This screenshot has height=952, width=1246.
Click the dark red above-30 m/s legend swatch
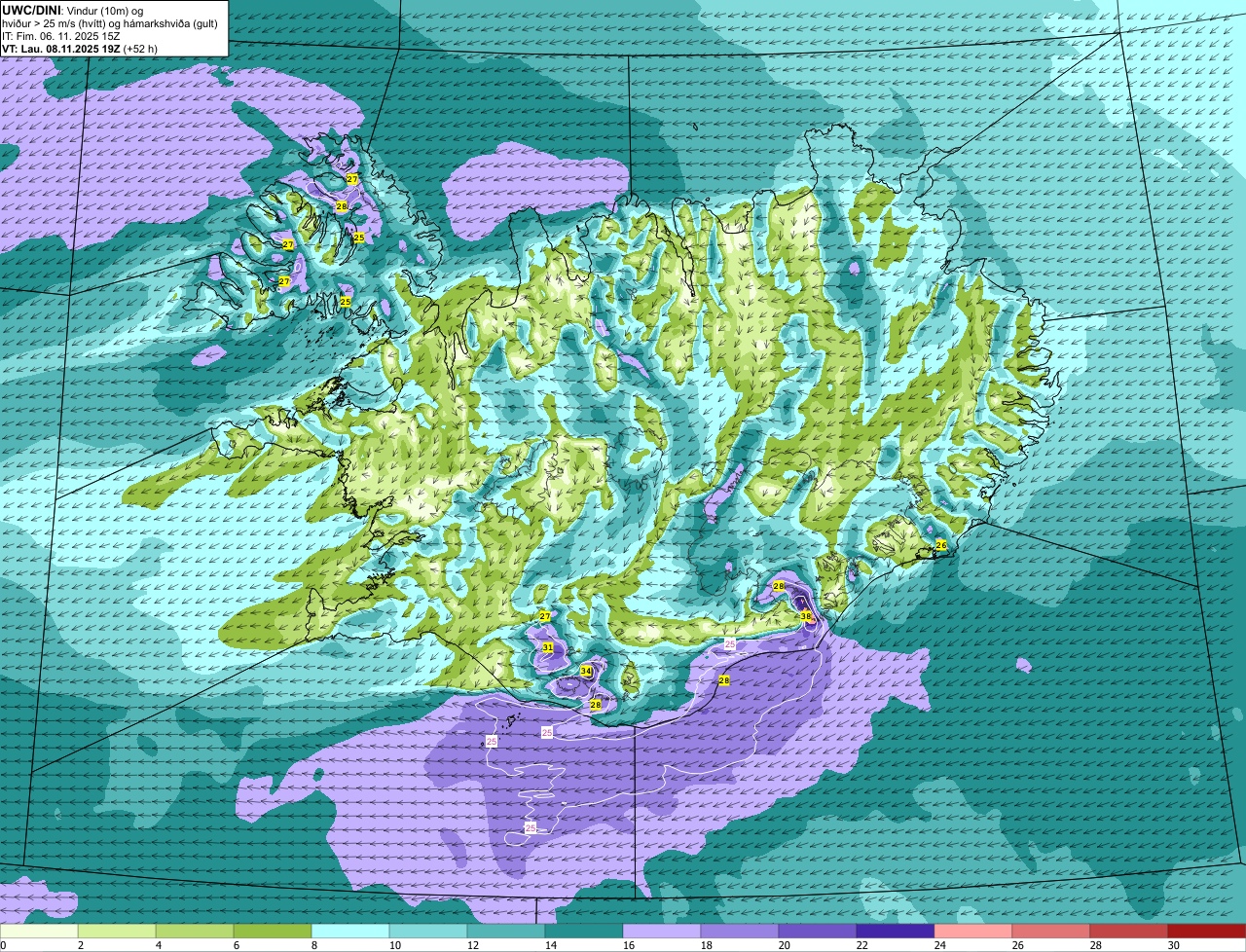click(1207, 932)
